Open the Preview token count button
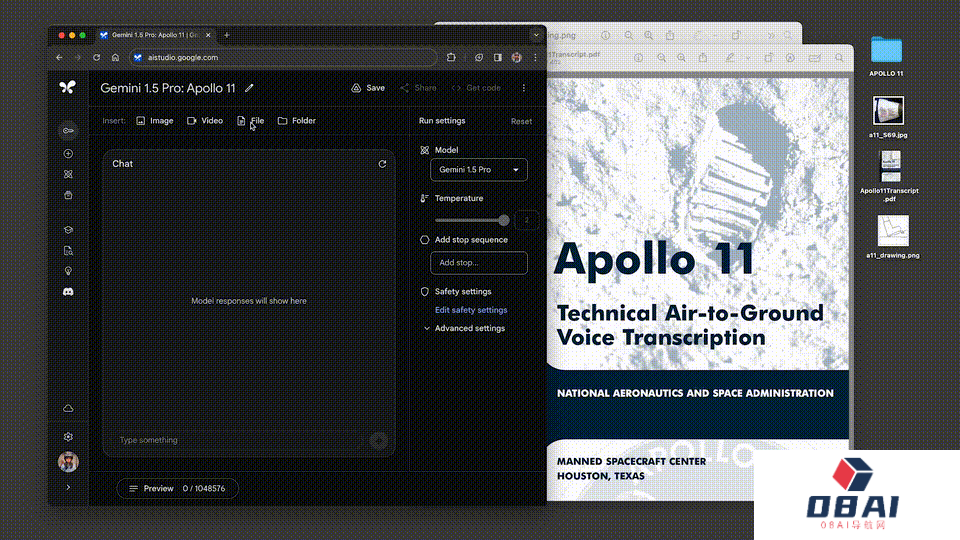The image size is (960, 540). (177, 489)
